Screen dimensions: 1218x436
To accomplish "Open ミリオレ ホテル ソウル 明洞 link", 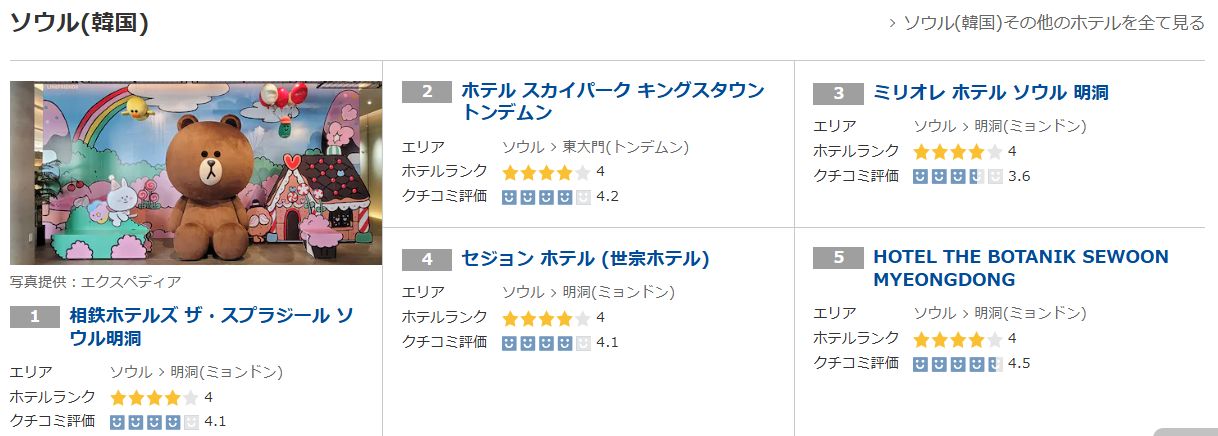I will (990, 93).
